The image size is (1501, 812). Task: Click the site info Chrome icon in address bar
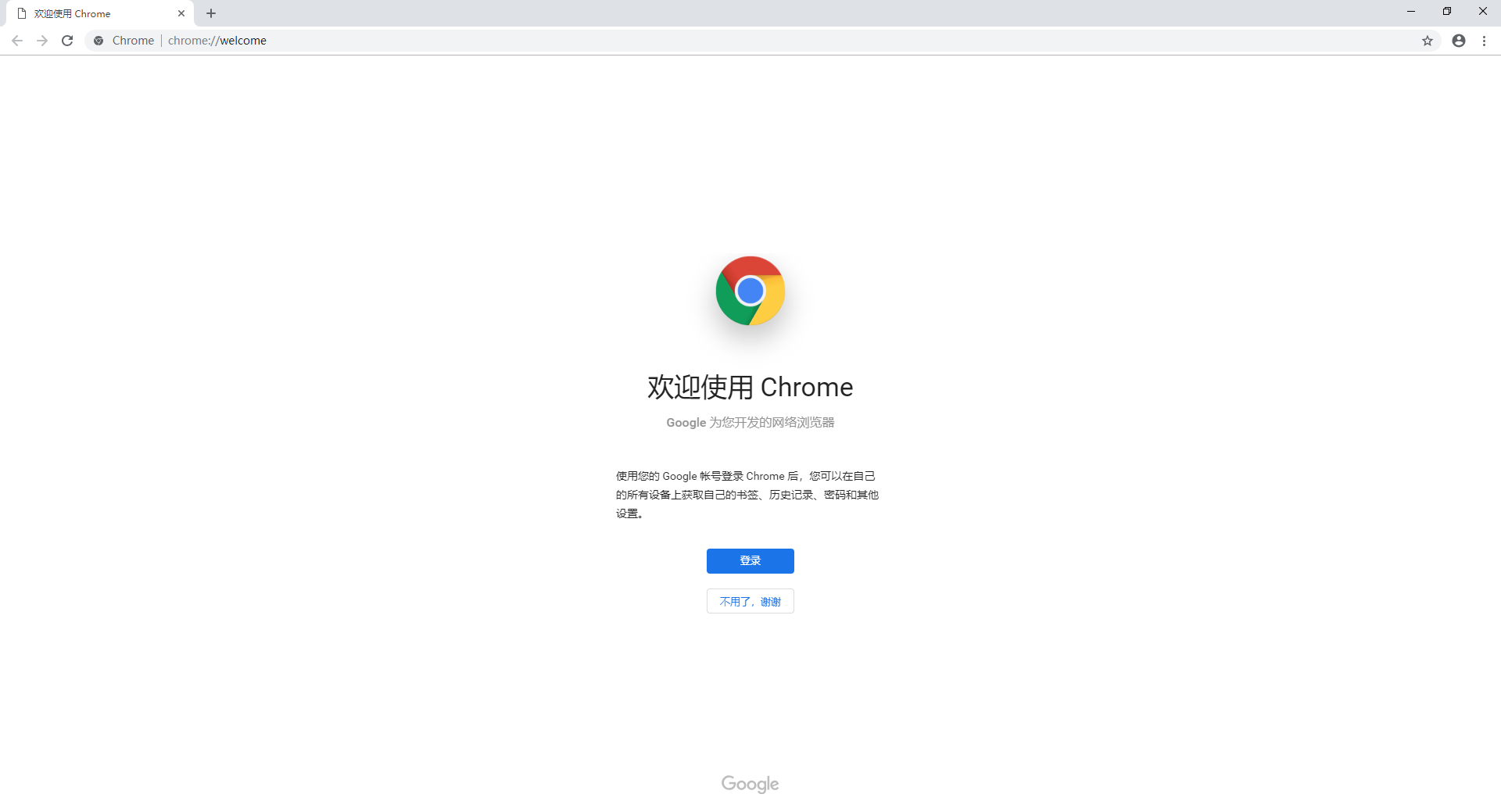[99, 41]
